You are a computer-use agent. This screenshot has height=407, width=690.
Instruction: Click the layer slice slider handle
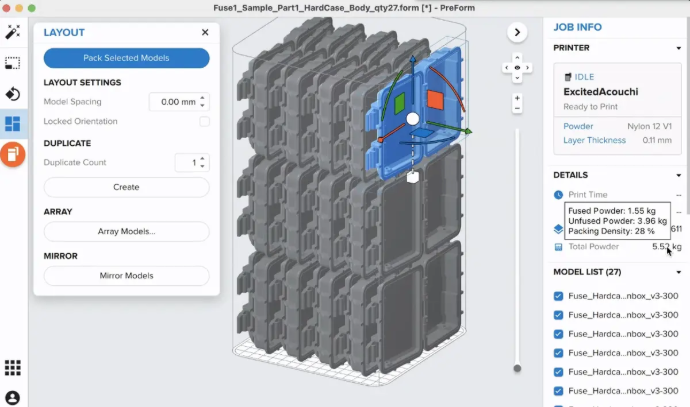pyautogui.click(x=517, y=368)
